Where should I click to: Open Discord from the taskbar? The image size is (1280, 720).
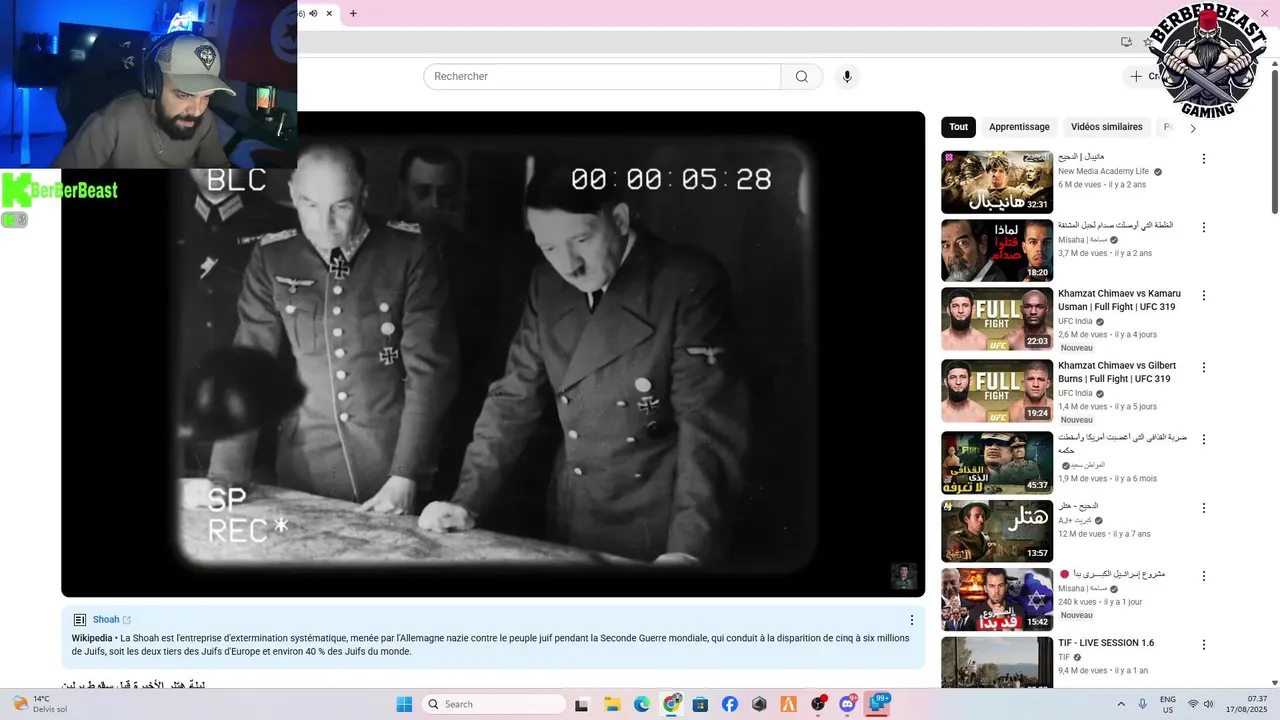[848, 704]
